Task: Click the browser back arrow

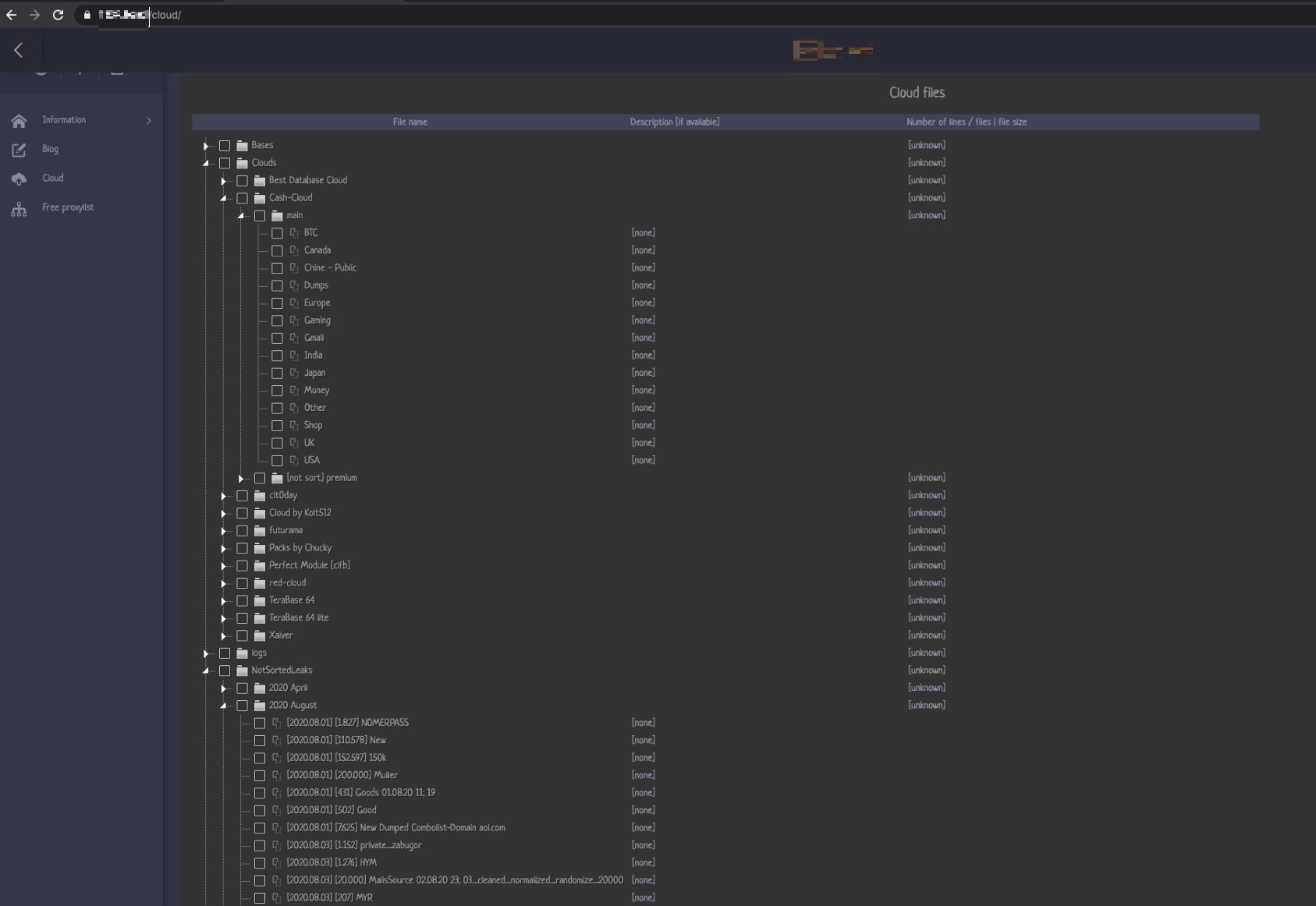Action: [x=11, y=15]
